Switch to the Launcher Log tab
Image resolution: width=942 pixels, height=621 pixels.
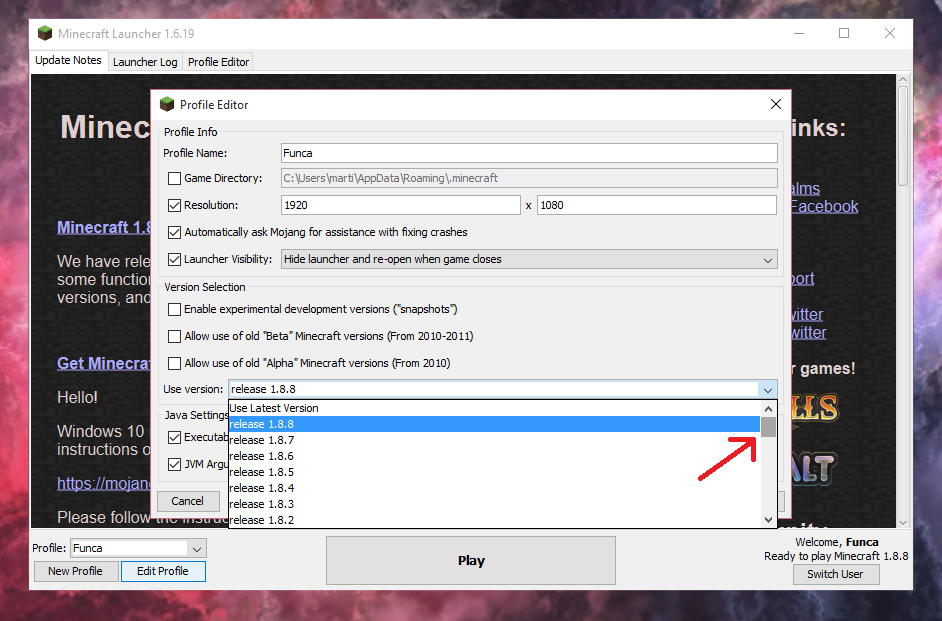coord(145,61)
